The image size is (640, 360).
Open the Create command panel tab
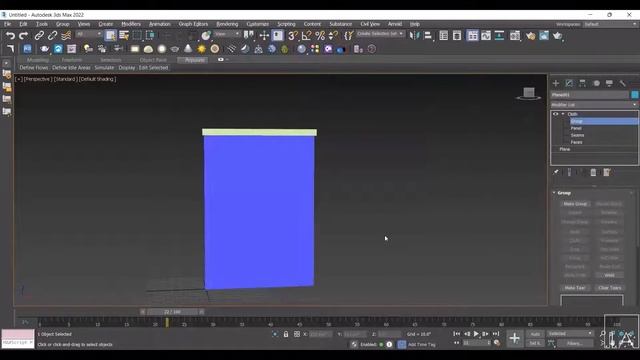tap(556, 83)
